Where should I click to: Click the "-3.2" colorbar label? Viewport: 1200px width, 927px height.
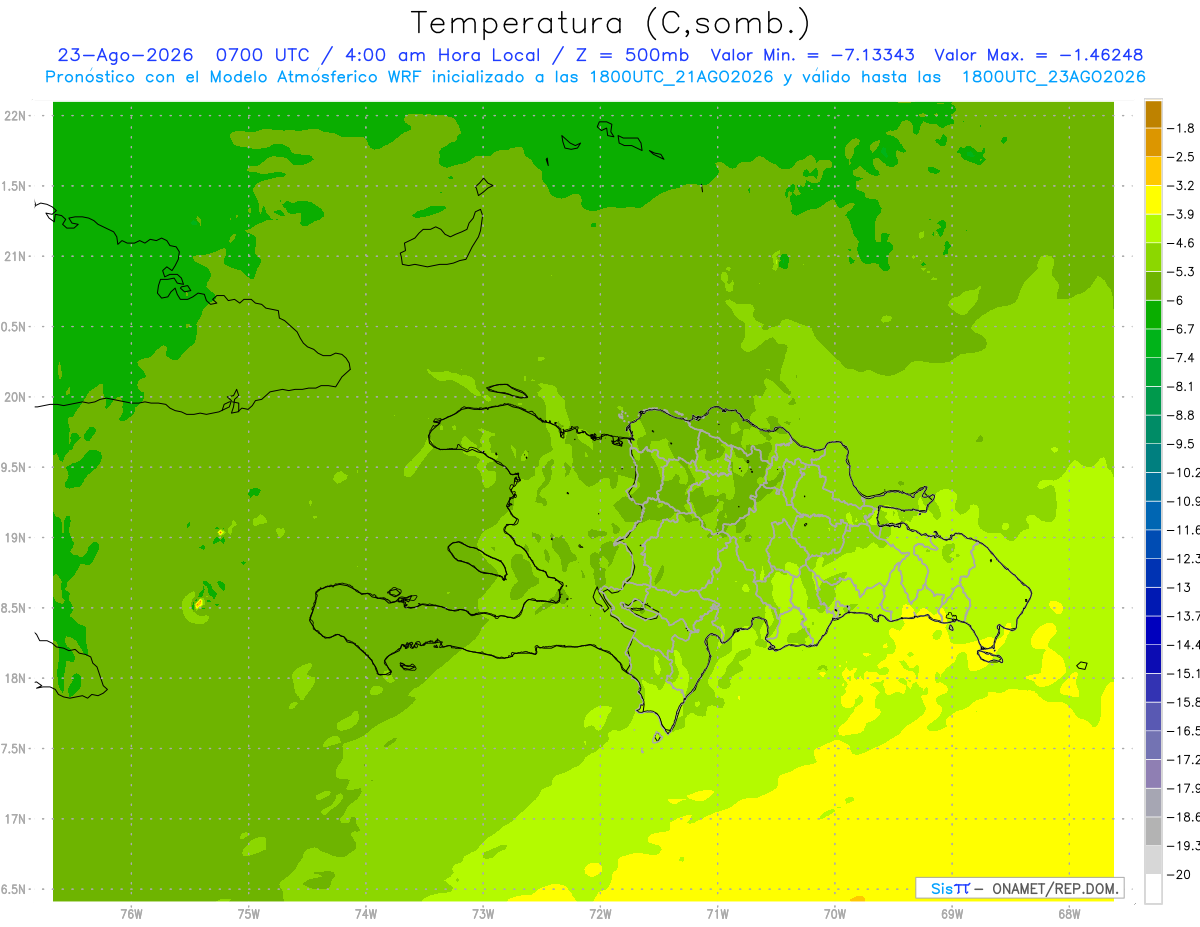[x=1183, y=186]
